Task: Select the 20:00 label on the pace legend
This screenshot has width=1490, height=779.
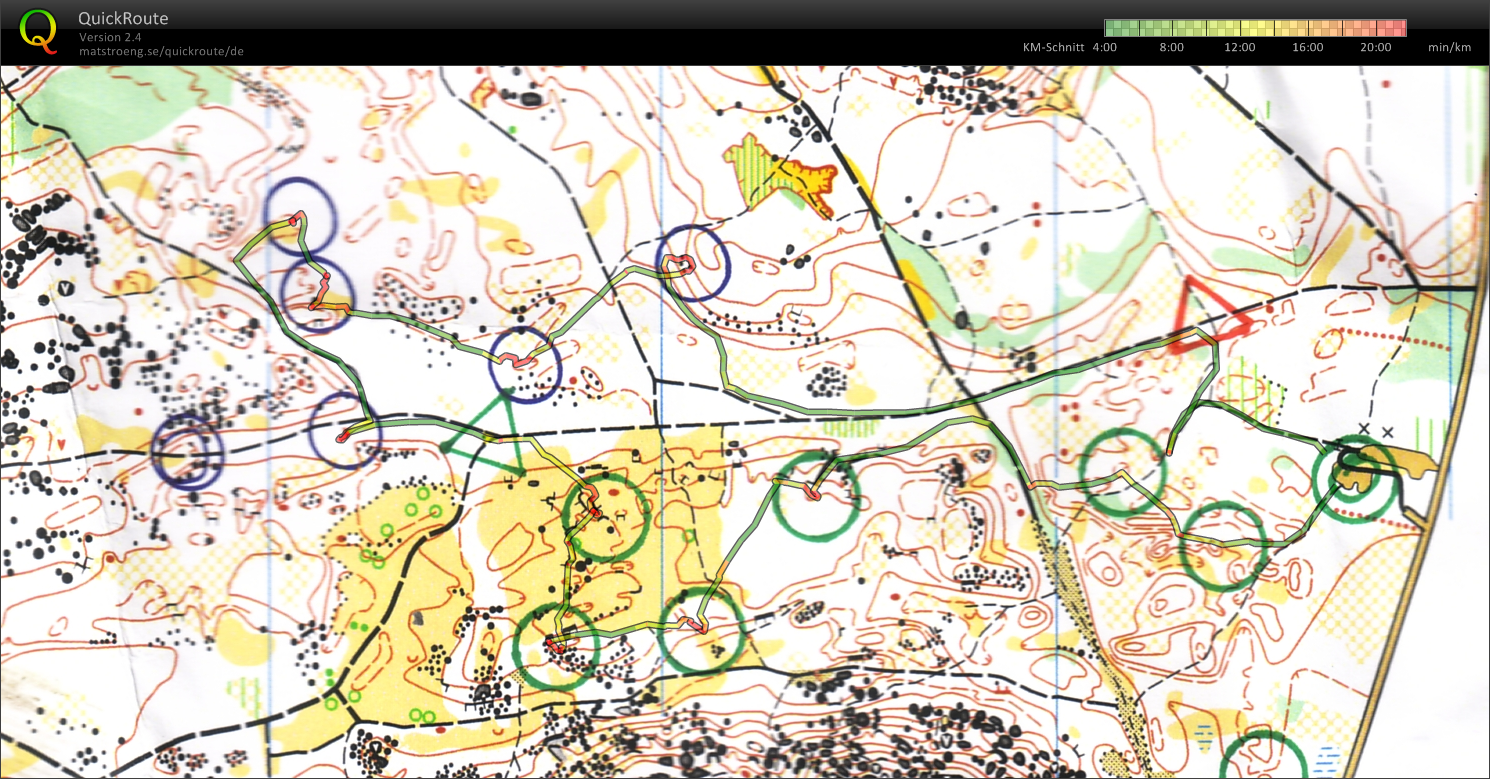Action: click(1376, 47)
